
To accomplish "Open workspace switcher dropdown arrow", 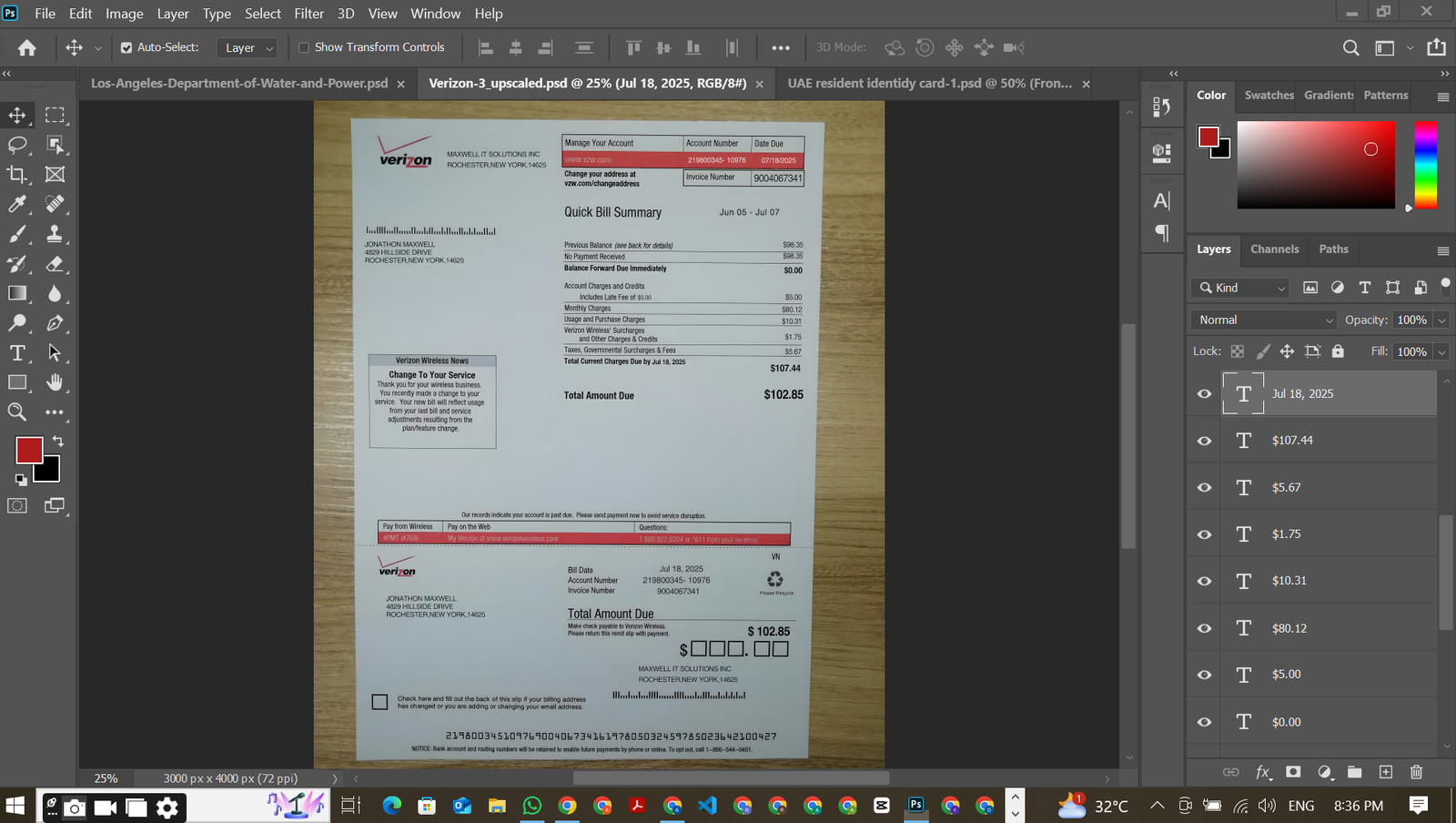I will pos(1410,47).
